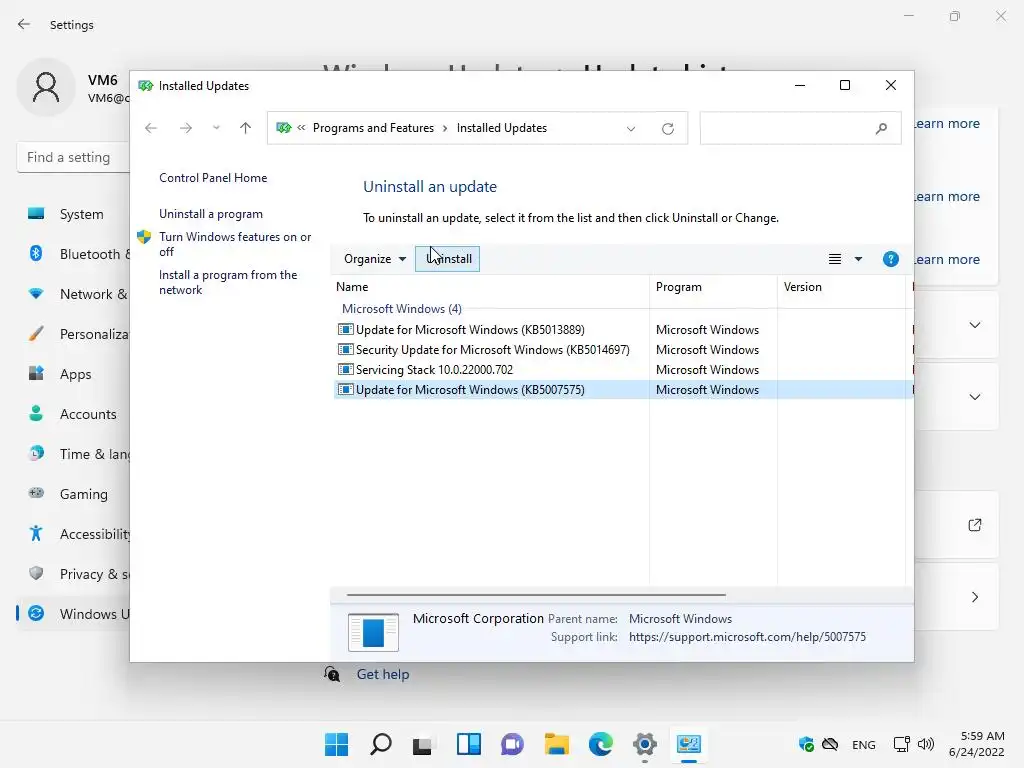Expand the address bar history dropdown

631,129
